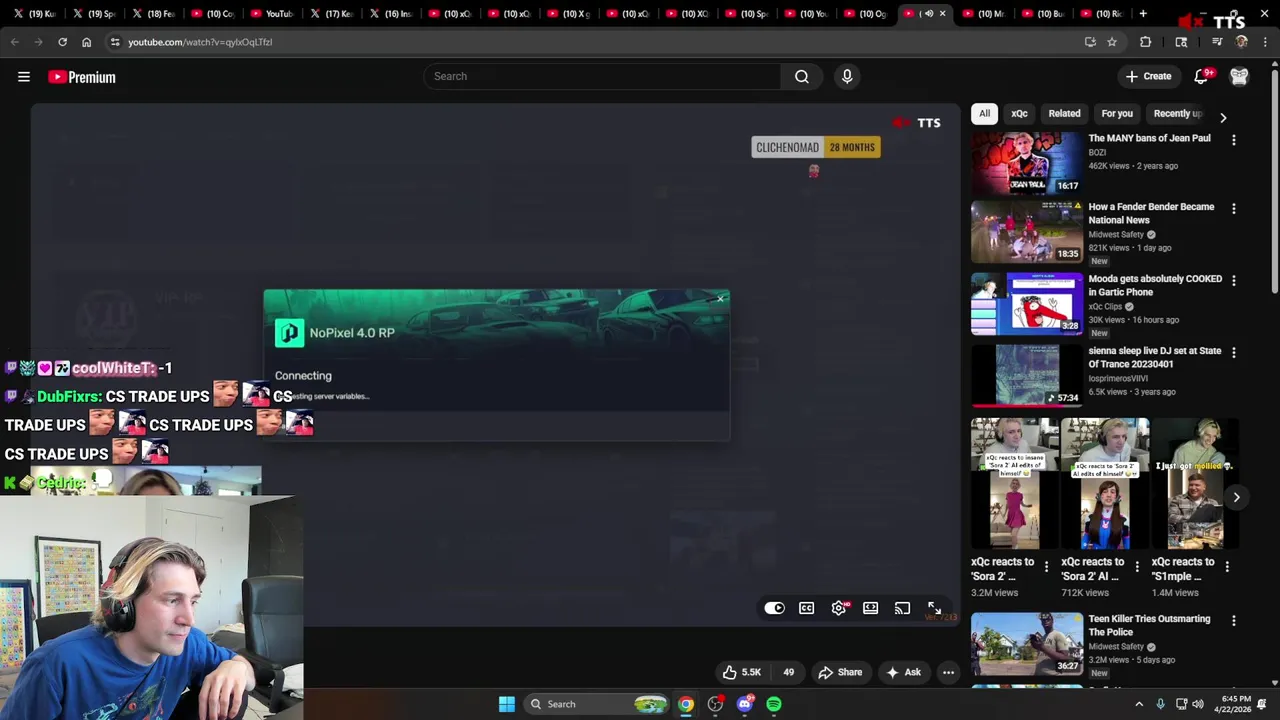This screenshot has height=720, width=1280.
Task: Select the Related filter chip
Action: [1064, 113]
